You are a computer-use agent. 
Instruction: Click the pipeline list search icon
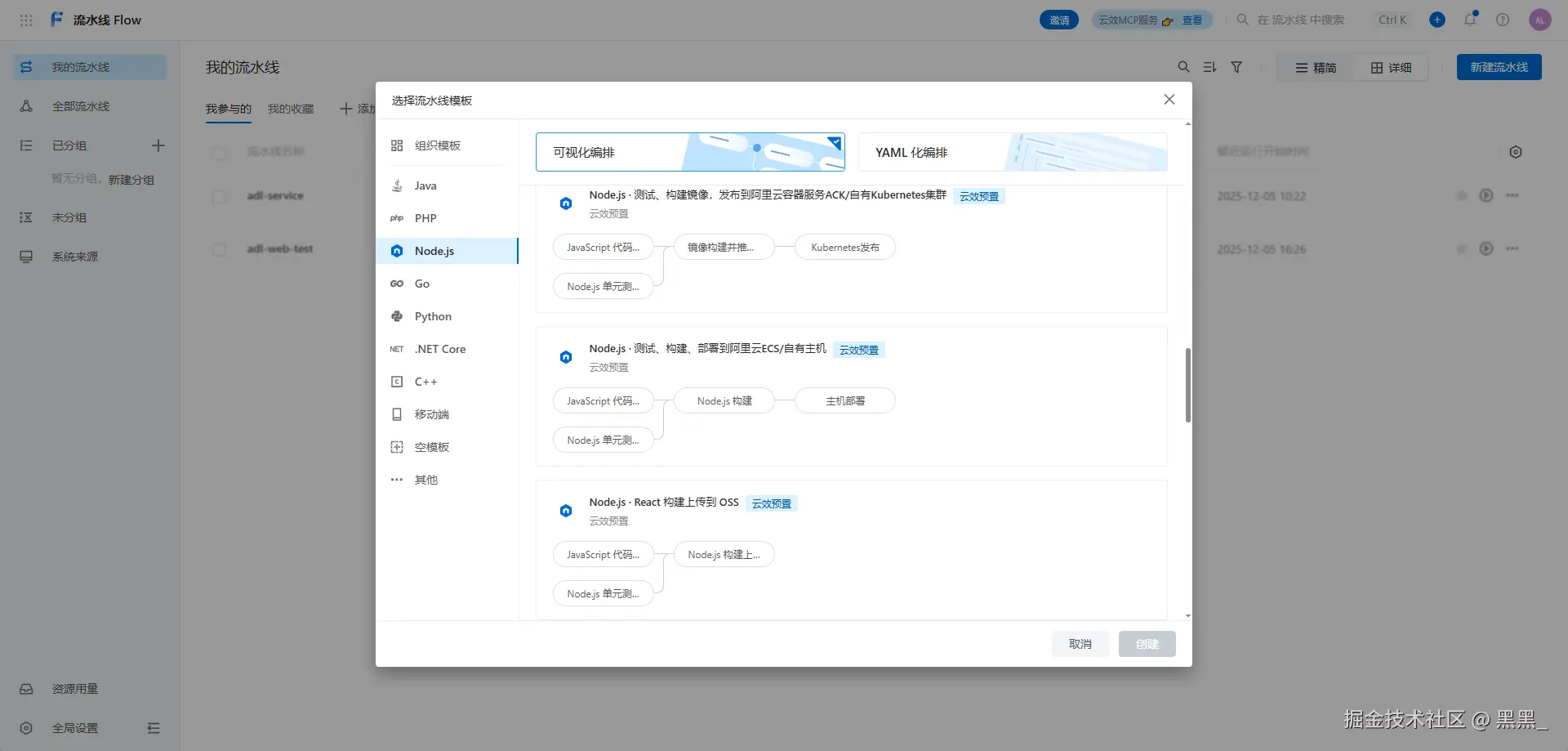[1183, 67]
